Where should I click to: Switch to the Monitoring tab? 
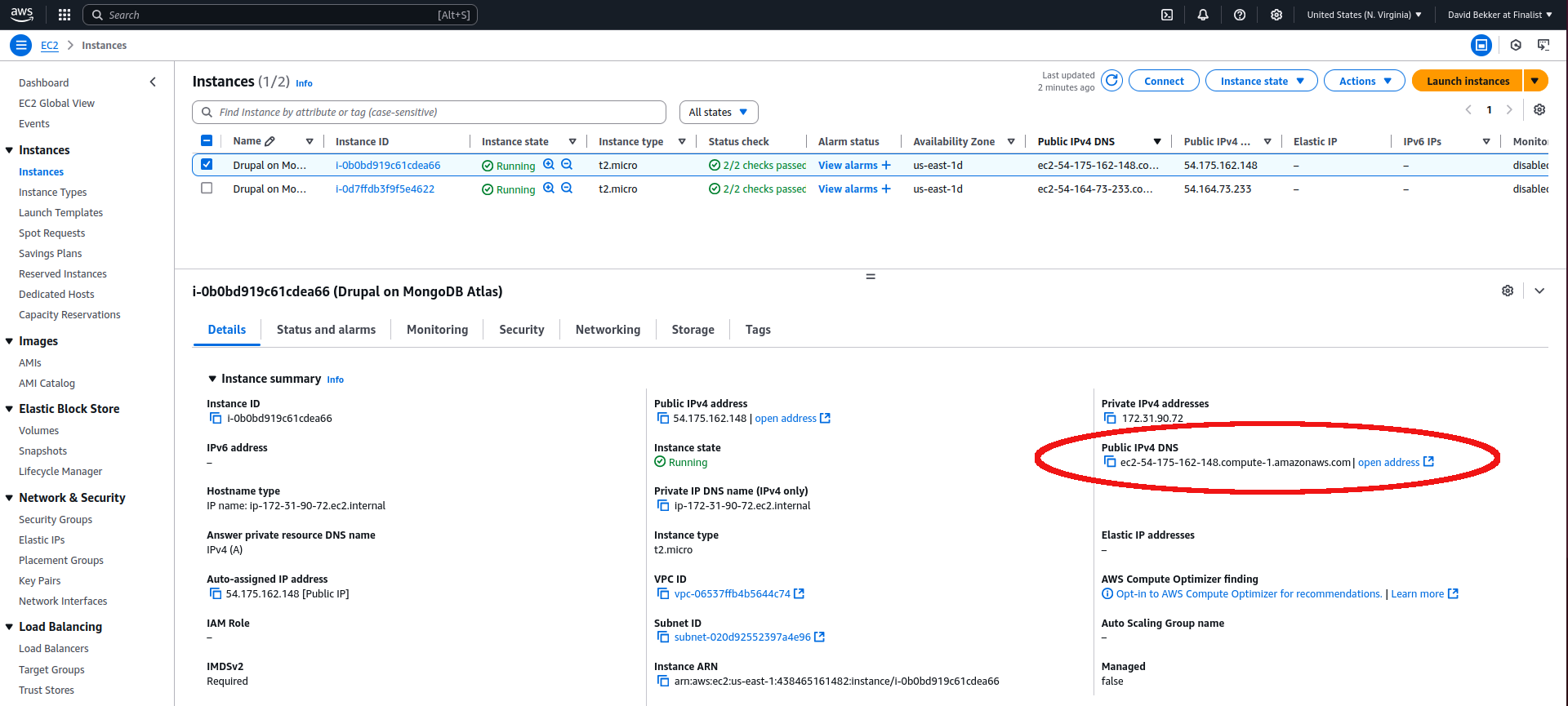click(438, 330)
